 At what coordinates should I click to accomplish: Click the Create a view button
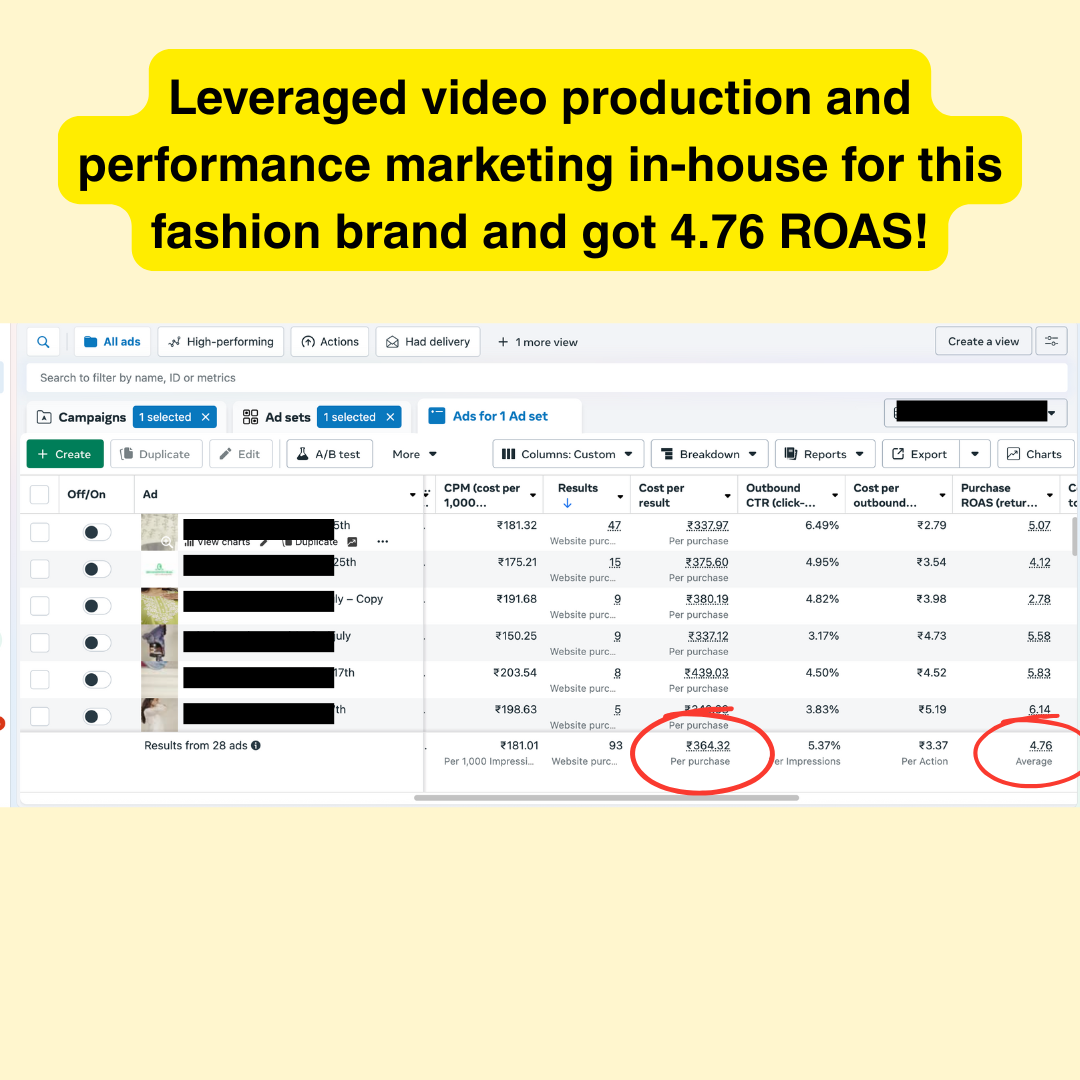(983, 341)
